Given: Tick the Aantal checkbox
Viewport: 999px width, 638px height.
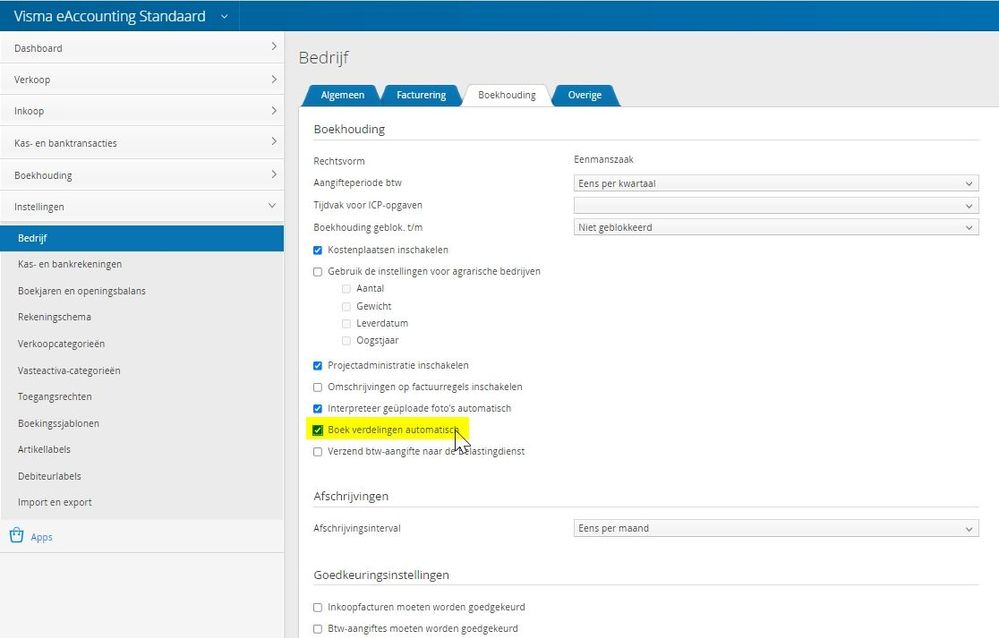Looking at the screenshot, I should point(346,289).
